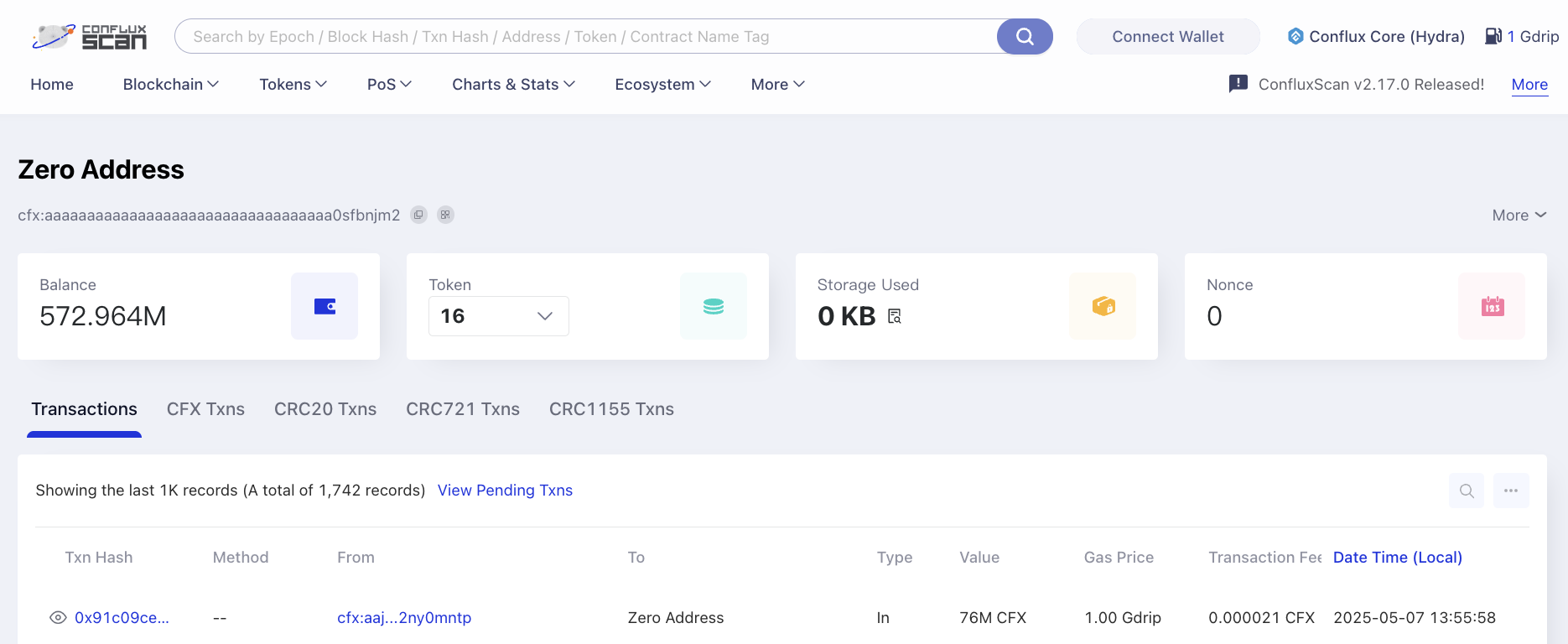The width and height of the screenshot is (1568, 644).
Task: Expand the Tokens menu
Action: point(293,85)
